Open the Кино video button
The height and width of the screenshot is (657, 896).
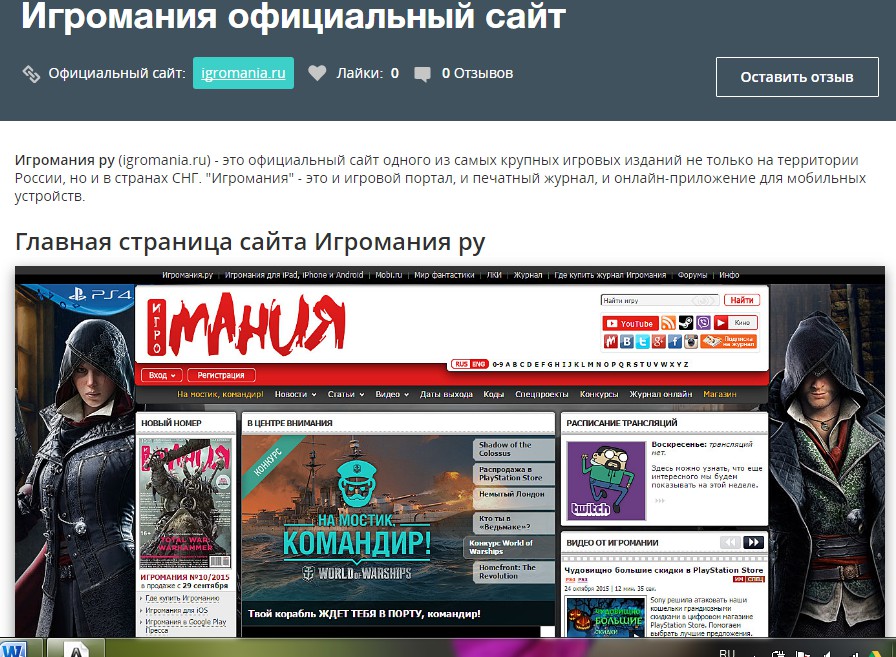(735, 323)
